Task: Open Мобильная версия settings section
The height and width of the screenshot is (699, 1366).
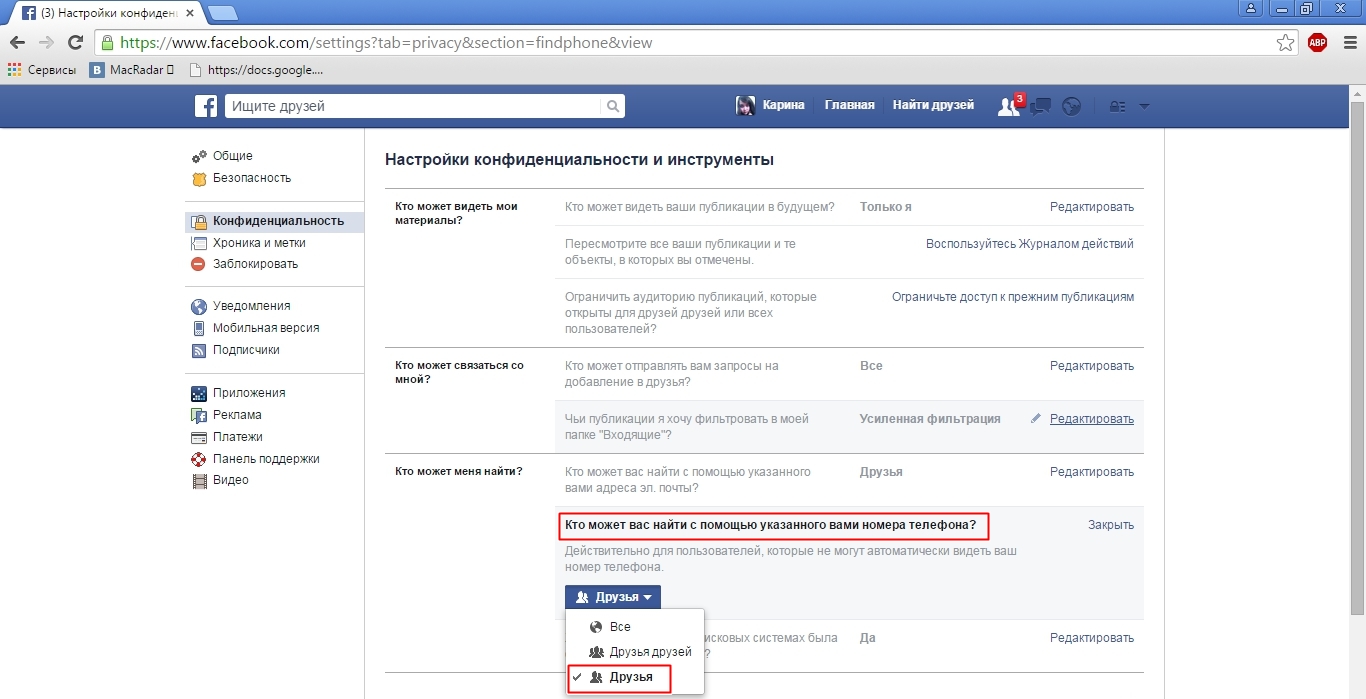Action: point(266,328)
